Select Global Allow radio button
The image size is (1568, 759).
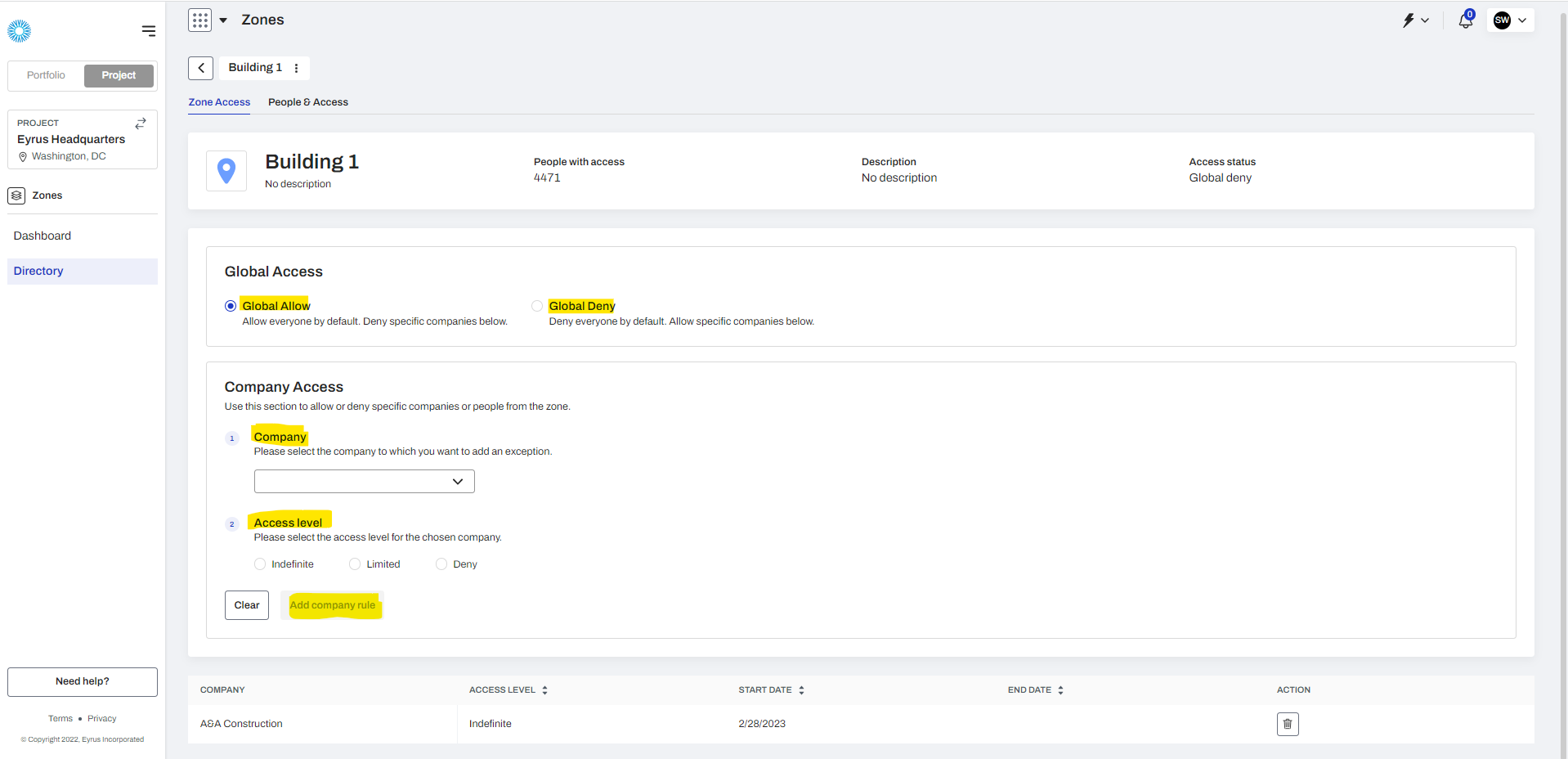pos(231,306)
